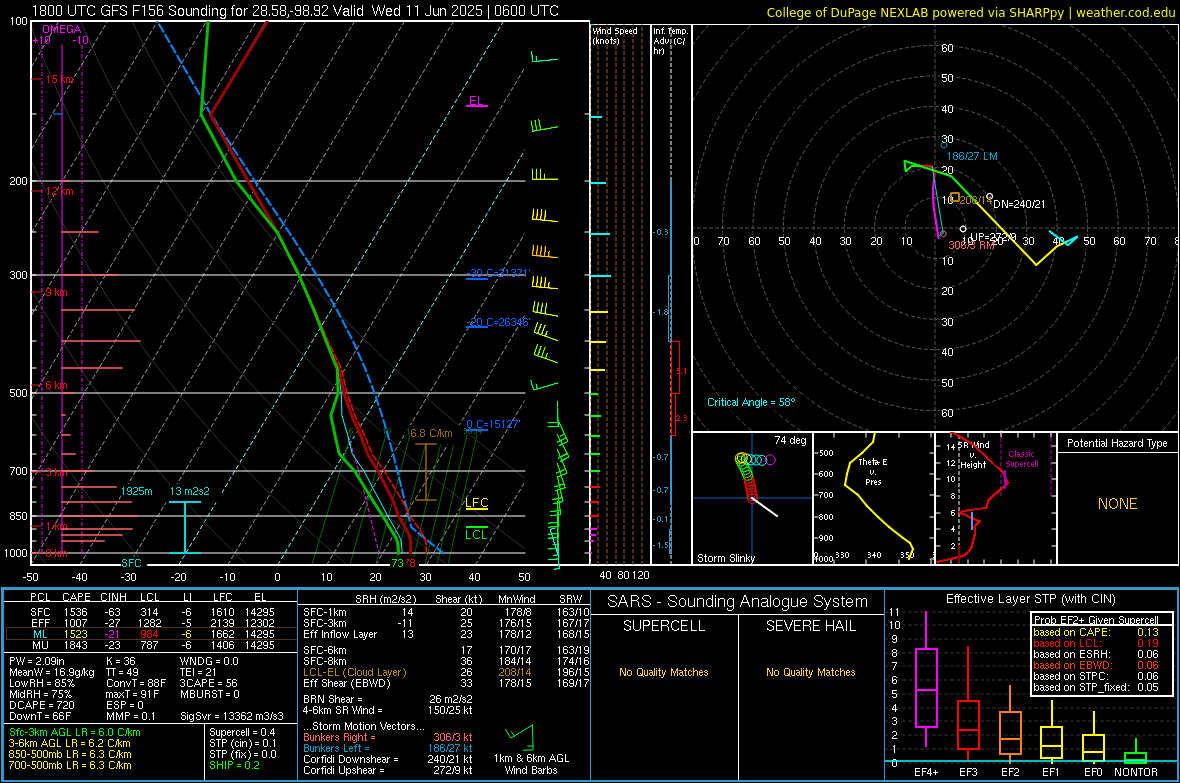Click the -20 C=26346' height label
This screenshot has width=1180, height=783.
pos(498,322)
